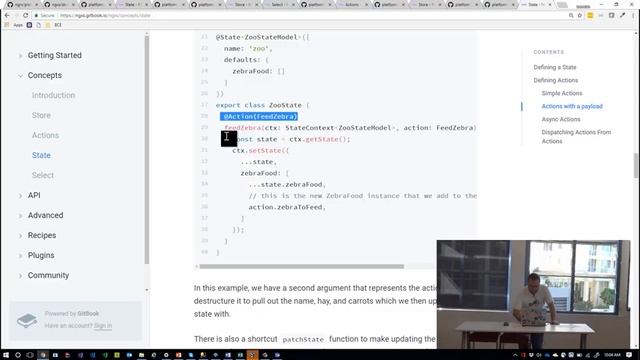Open the Introduction page in sidebar

click(x=53, y=96)
